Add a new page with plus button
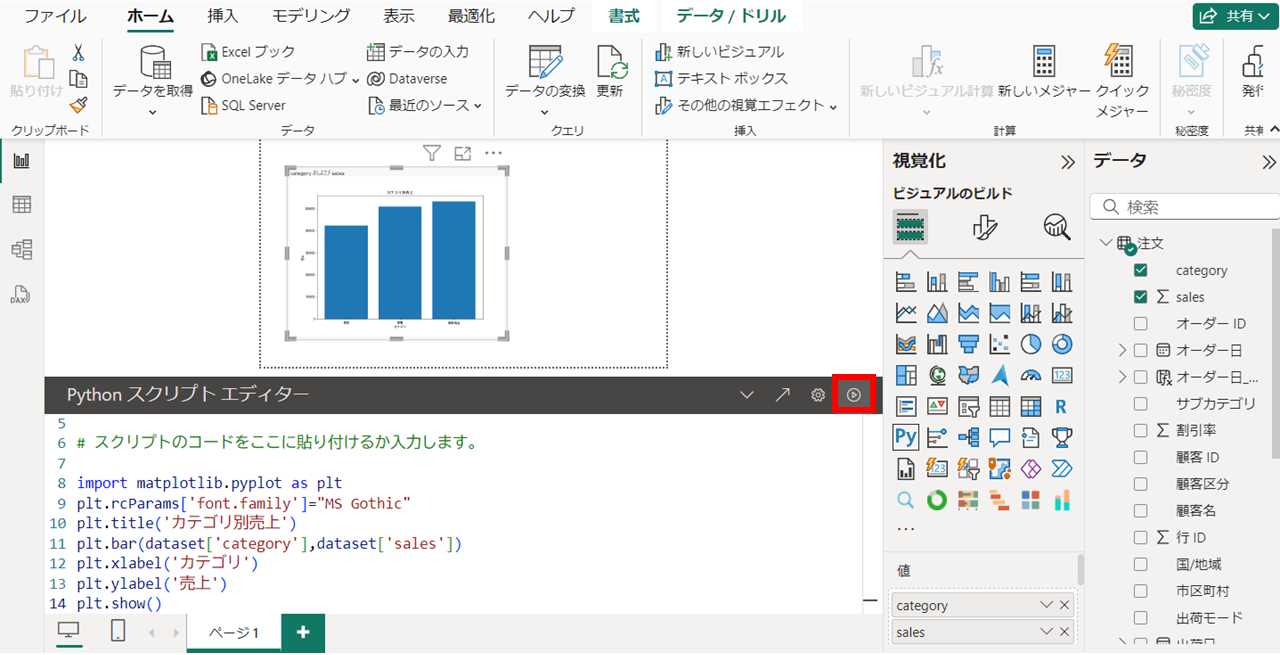1280x655 pixels. coord(303,632)
